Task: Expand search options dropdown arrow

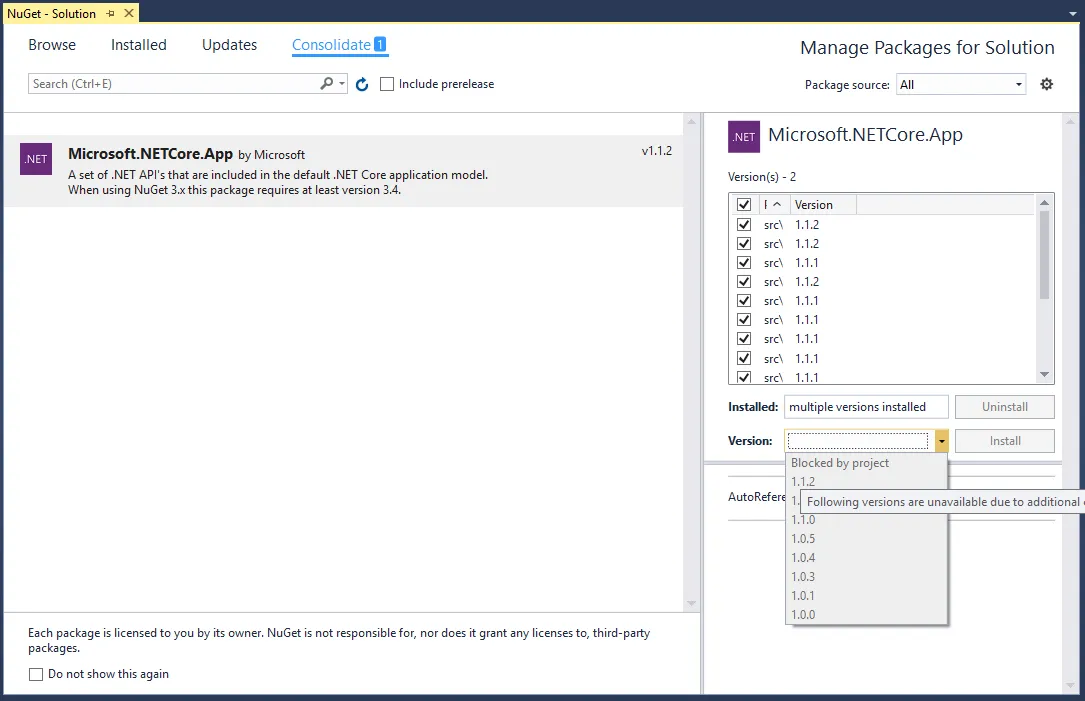Action: pyautogui.click(x=342, y=83)
